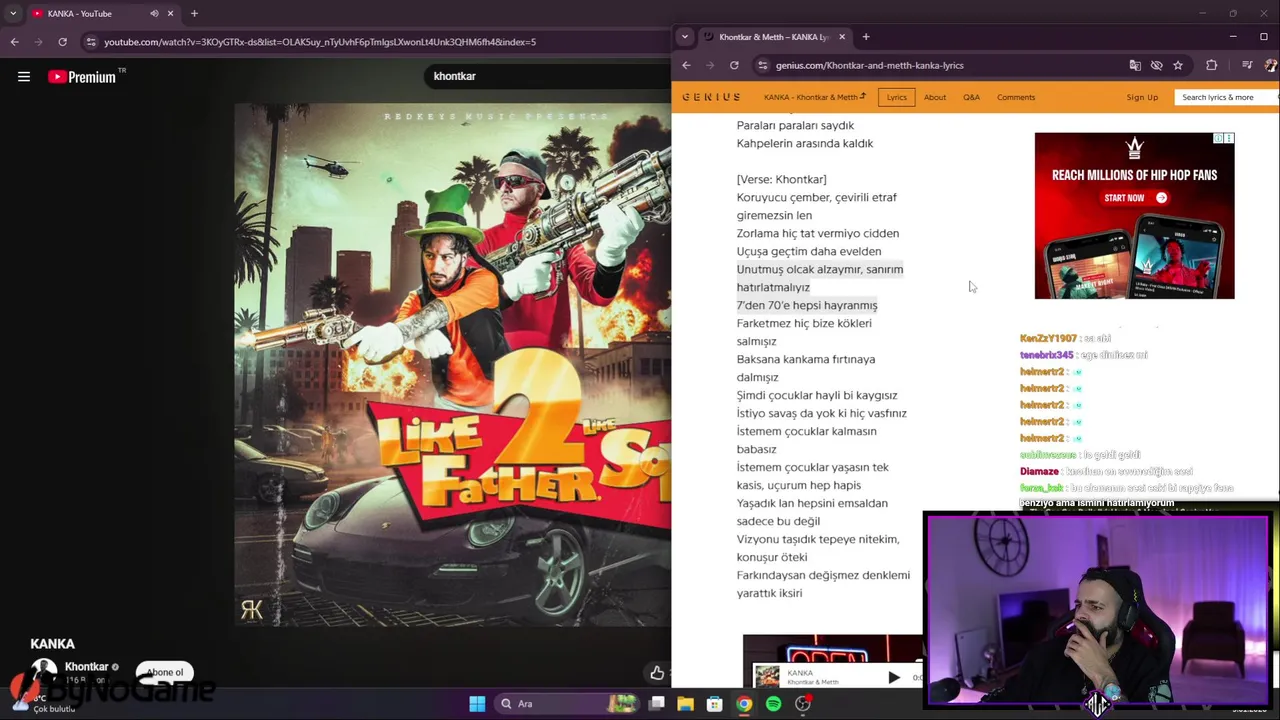Open Task View on the taskbar
Image resolution: width=1280 pixels, height=720 pixels.
[x=657, y=704]
